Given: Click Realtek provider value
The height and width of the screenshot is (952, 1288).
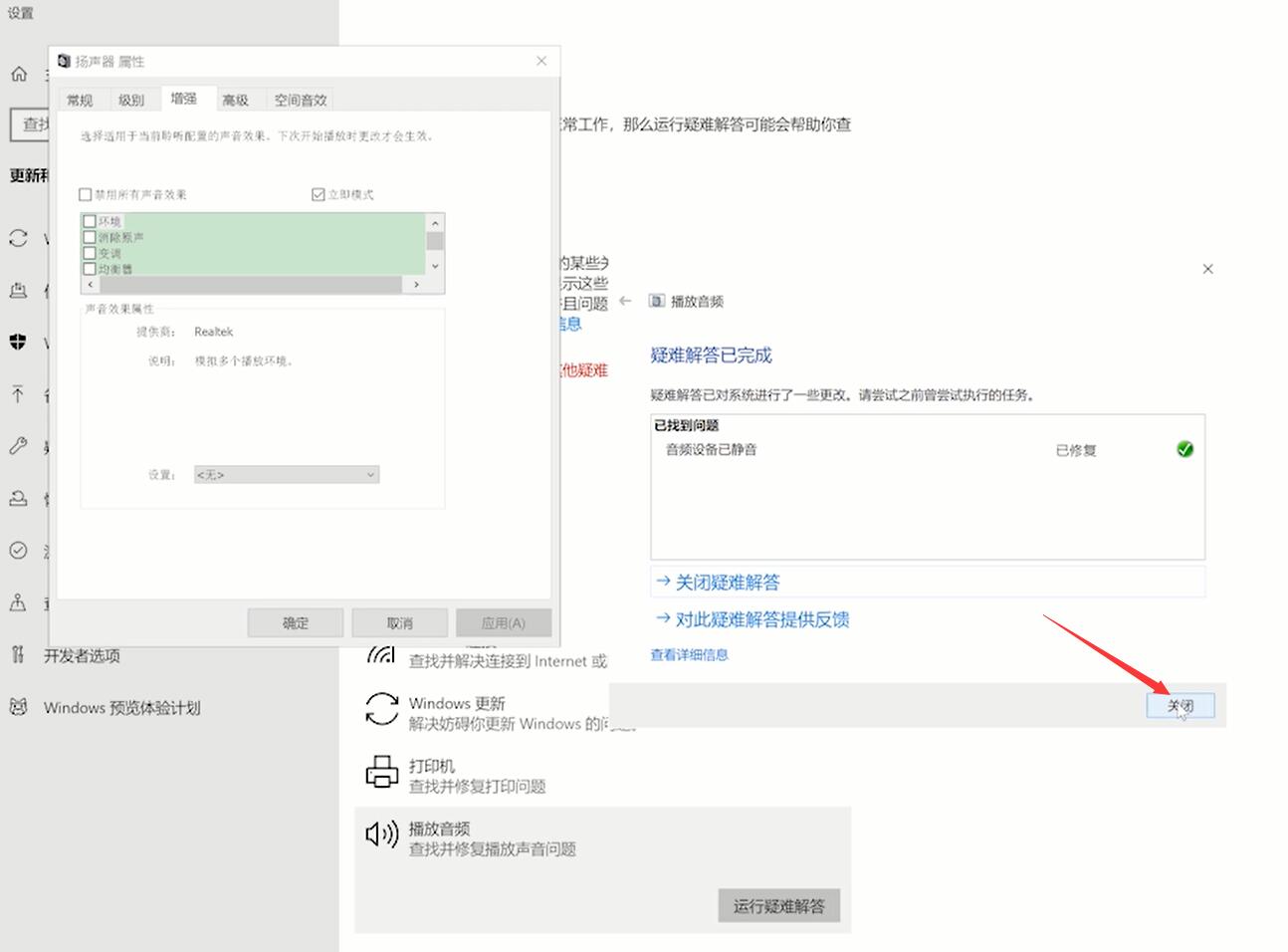Looking at the screenshot, I should coord(214,332).
